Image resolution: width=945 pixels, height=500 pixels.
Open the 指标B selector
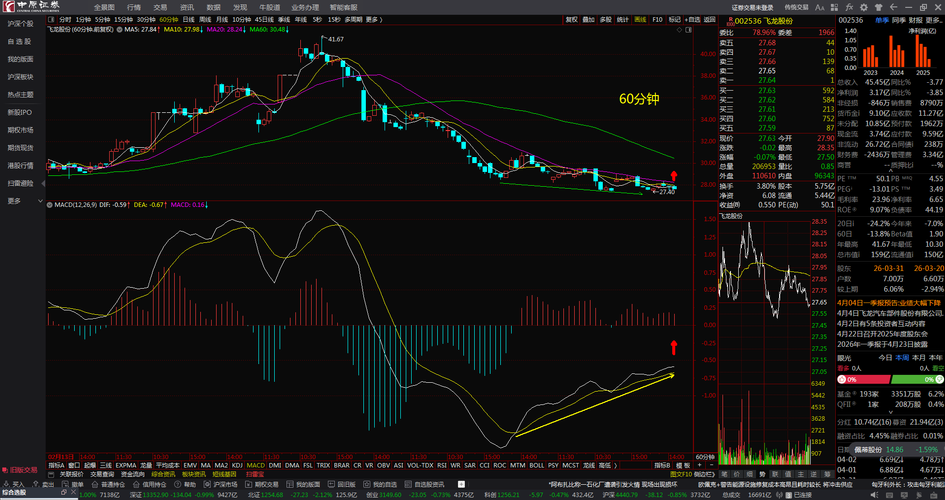click(662, 465)
